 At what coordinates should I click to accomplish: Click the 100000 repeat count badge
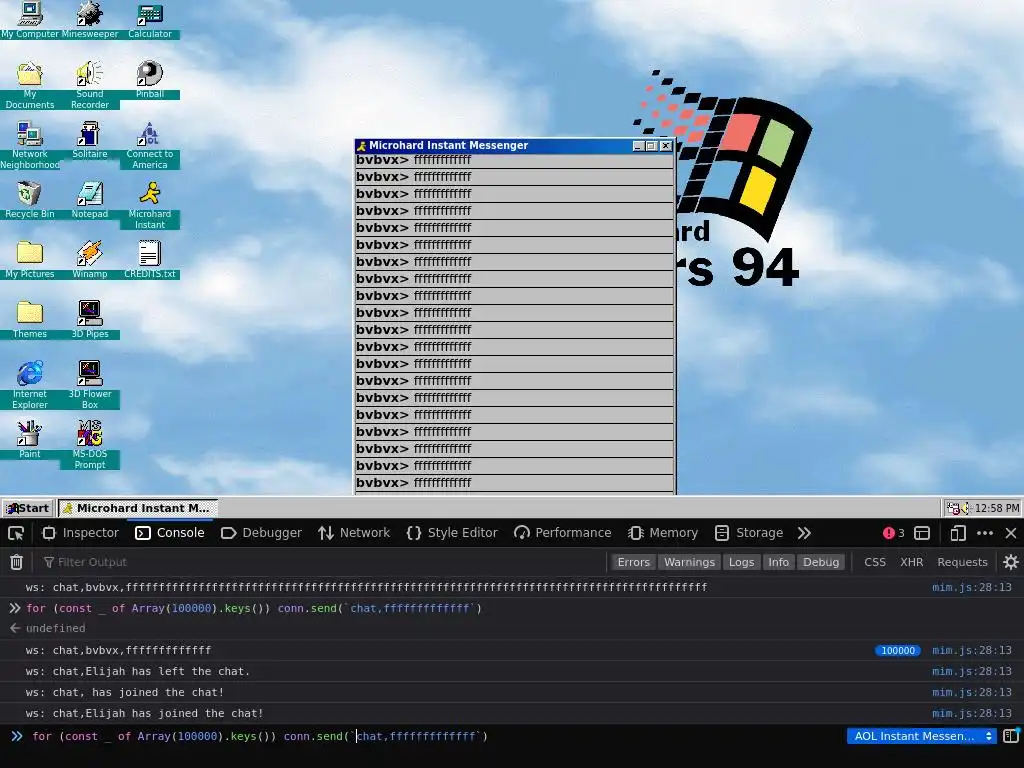(897, 650)
